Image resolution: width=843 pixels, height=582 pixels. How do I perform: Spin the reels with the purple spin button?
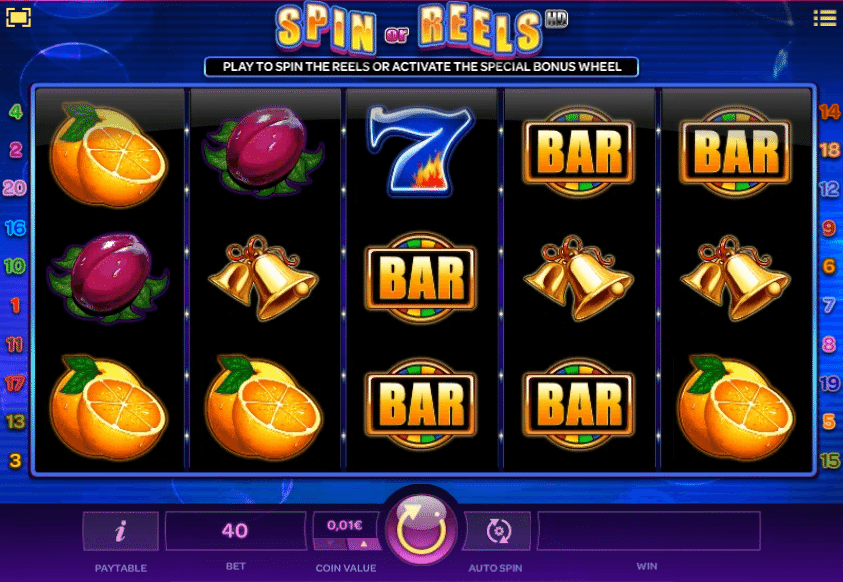[421, 529]
